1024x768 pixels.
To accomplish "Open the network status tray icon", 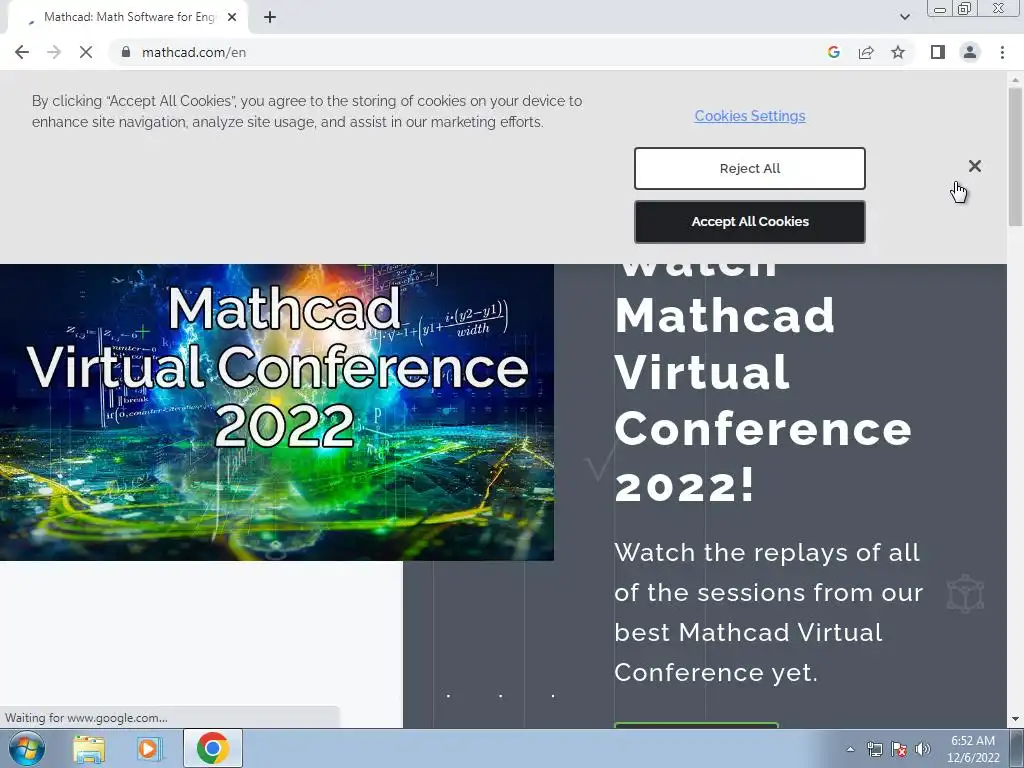I will 874,749.
